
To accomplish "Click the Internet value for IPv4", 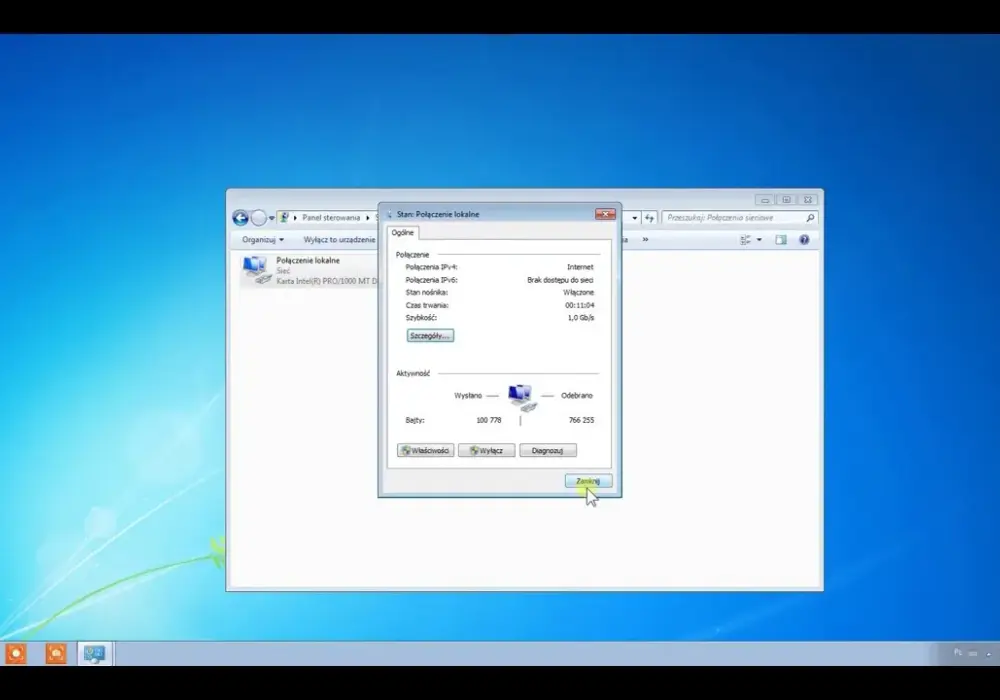I will [580, 267].
